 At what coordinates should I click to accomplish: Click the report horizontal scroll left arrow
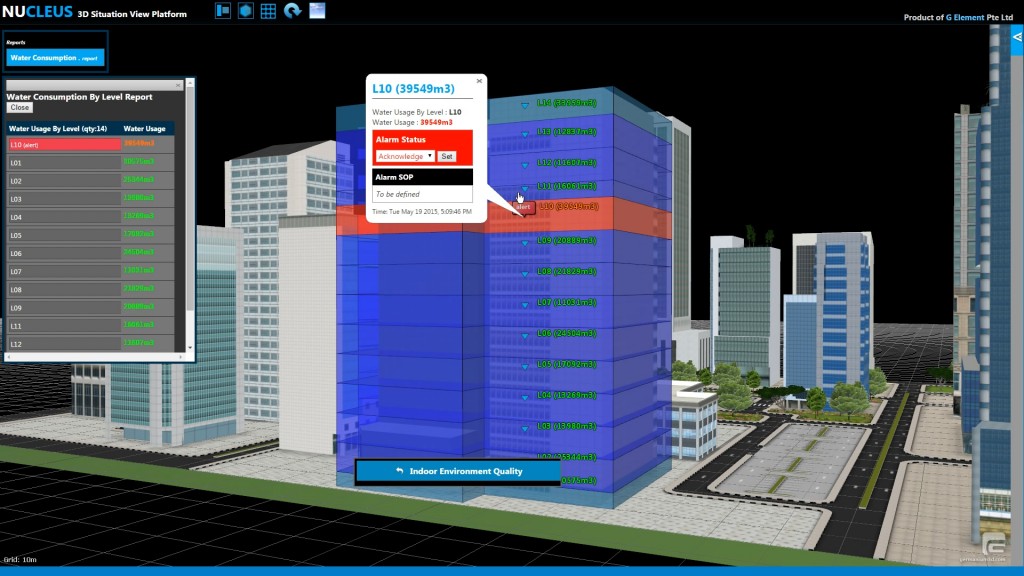pos(8,357)
